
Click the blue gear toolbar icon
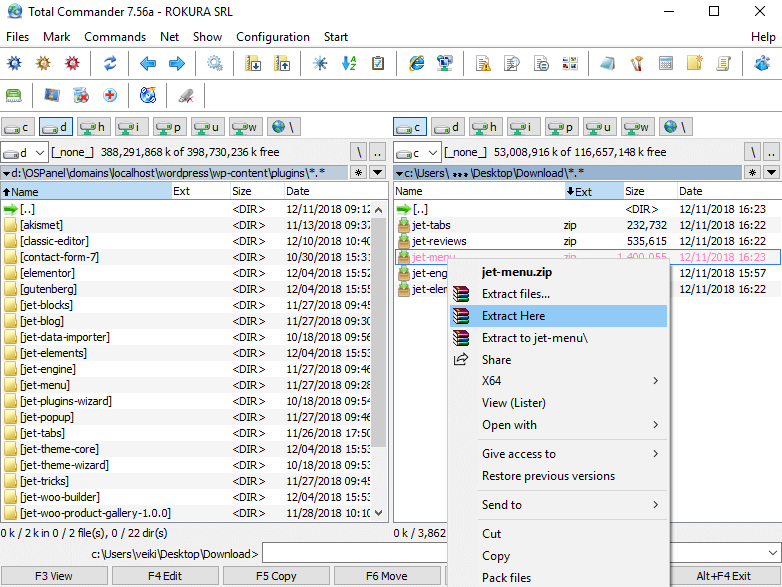14,63
